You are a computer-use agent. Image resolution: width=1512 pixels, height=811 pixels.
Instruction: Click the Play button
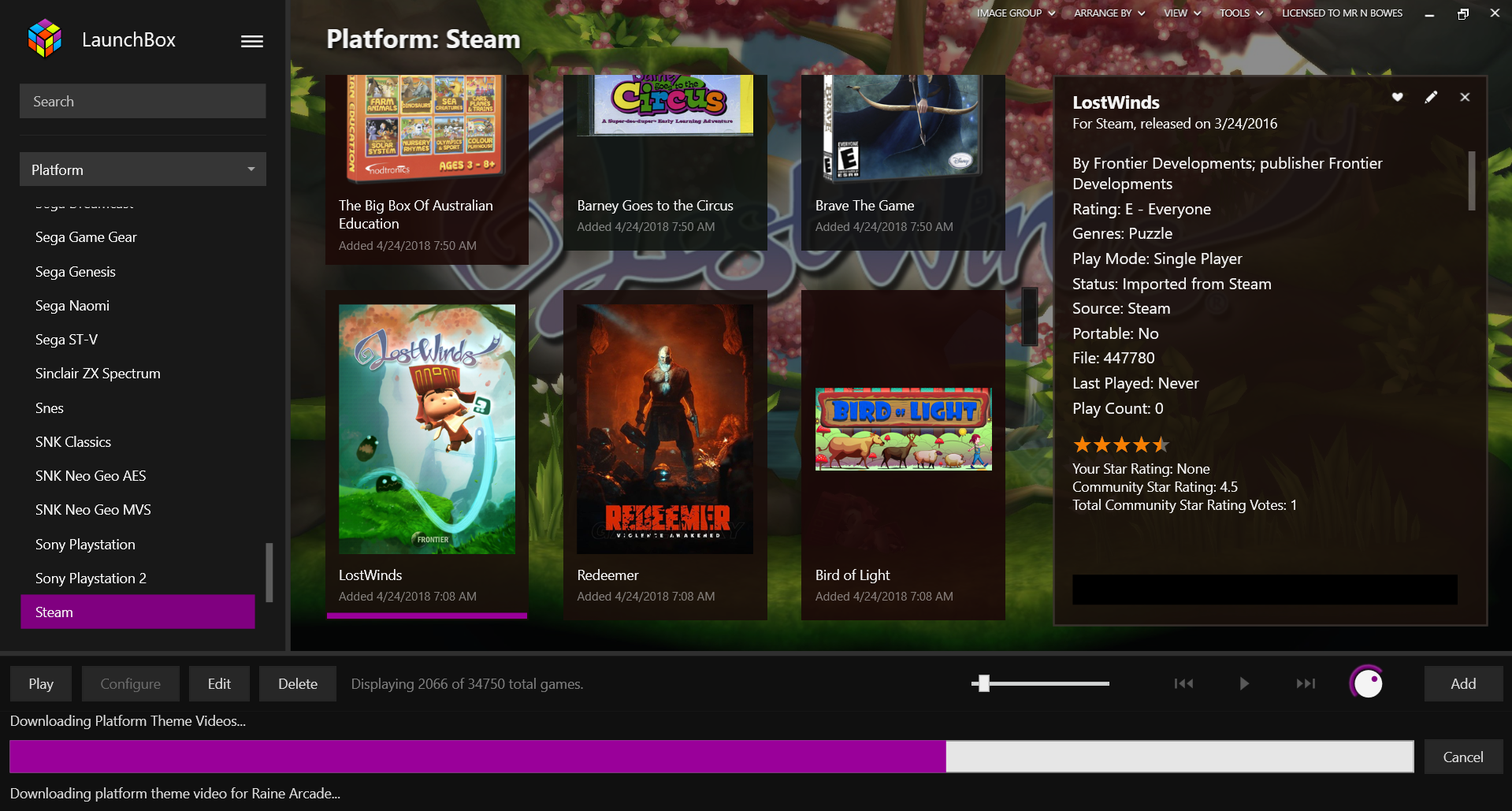41,683
